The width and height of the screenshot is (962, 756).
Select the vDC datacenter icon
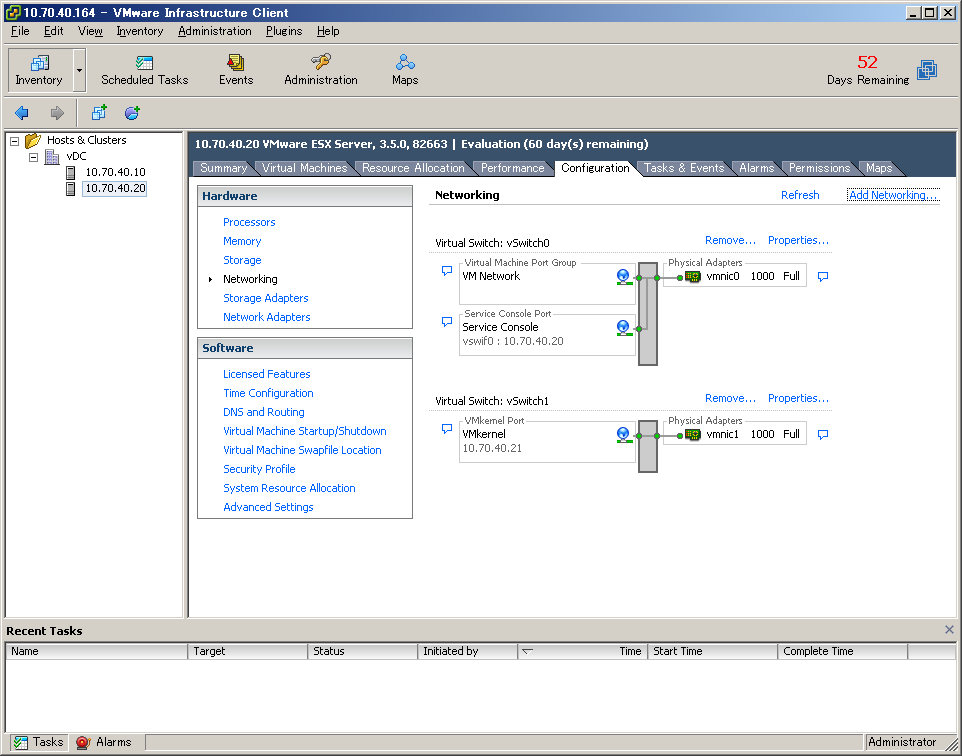point(52,156)
